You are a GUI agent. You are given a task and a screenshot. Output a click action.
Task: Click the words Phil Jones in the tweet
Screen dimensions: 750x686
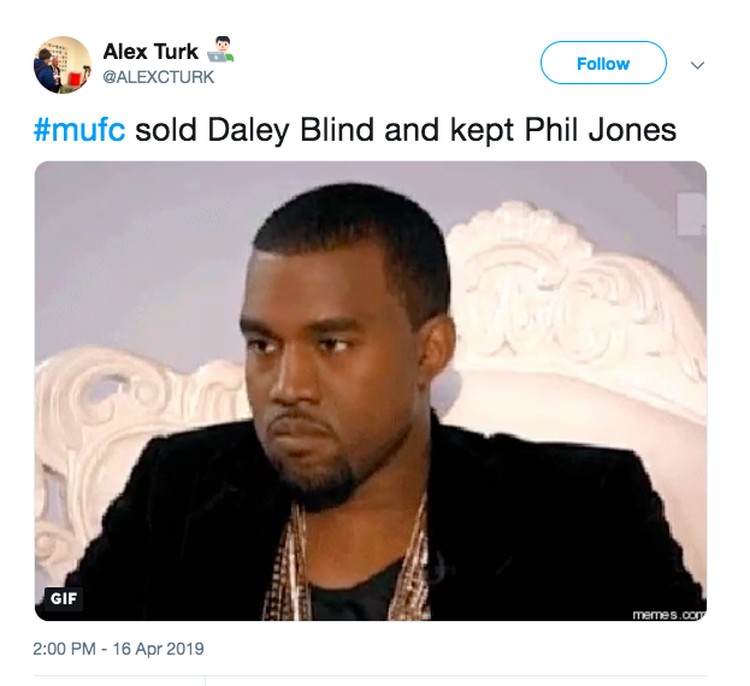click(600, 130)
